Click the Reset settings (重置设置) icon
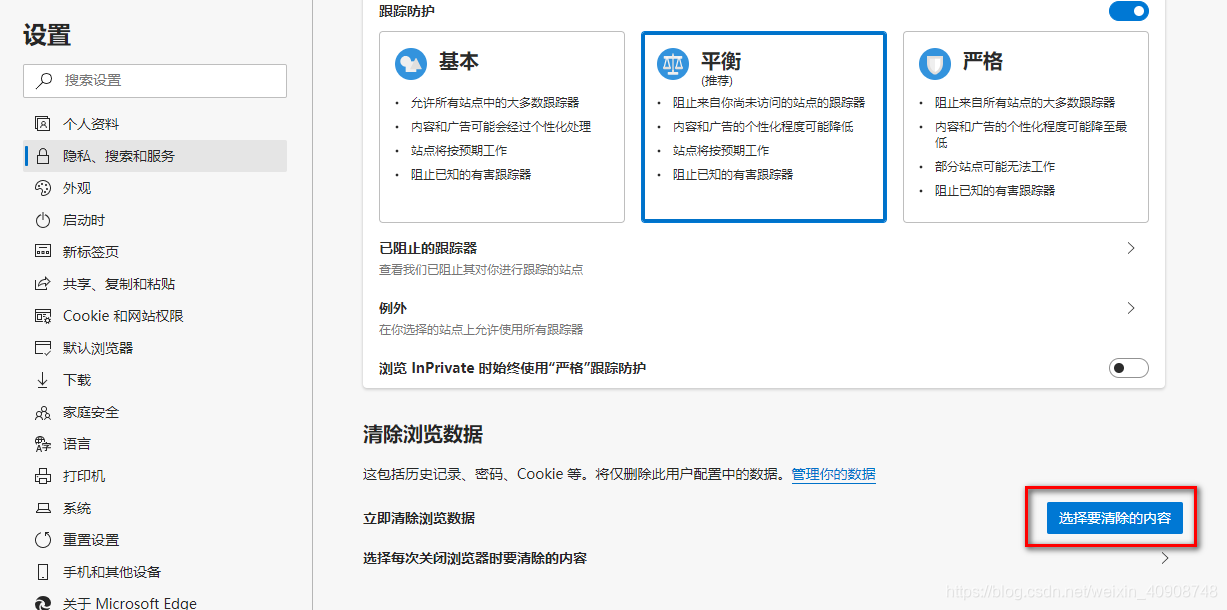Screen dimensions: 1227x610 (42, 540)
